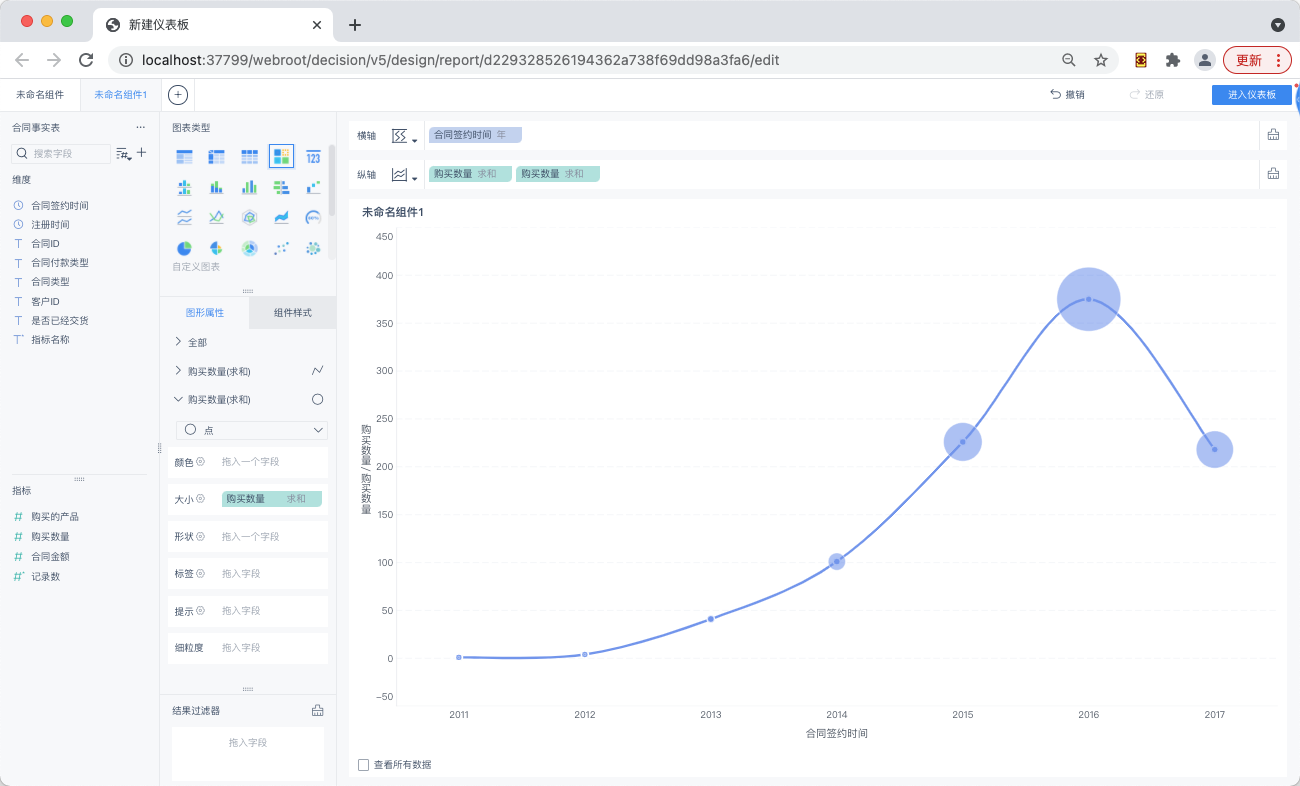Image resolution: width=1300 pixels, height=786 pixels.
Task: Collapse the second 购买数量(求和) point section
Action: coord(178,399)
